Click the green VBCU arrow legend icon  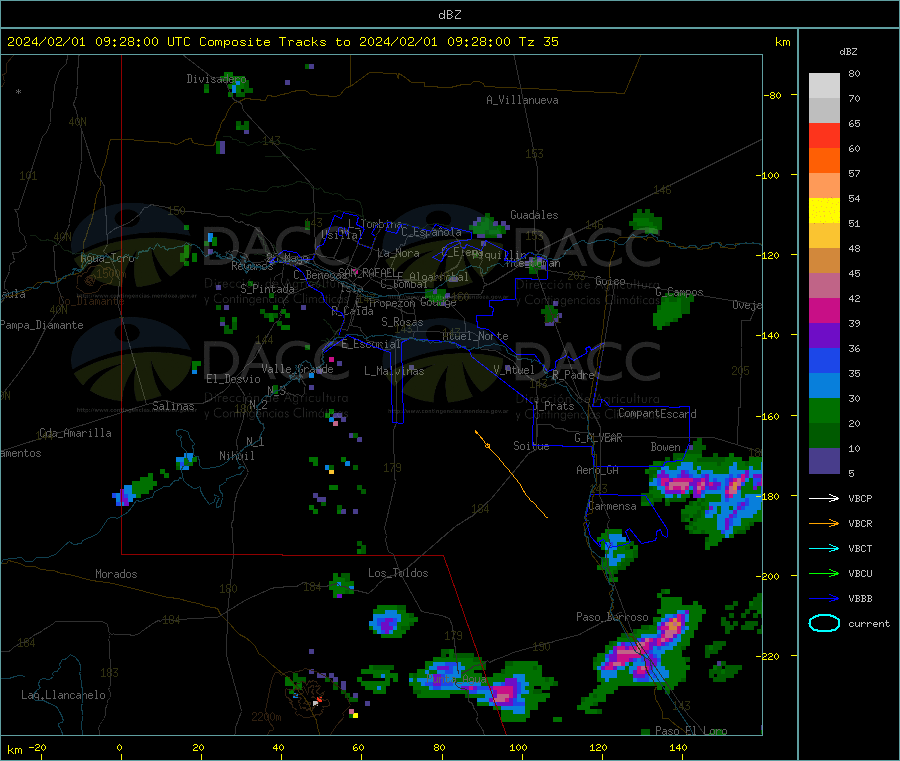(x=824, y=573)
